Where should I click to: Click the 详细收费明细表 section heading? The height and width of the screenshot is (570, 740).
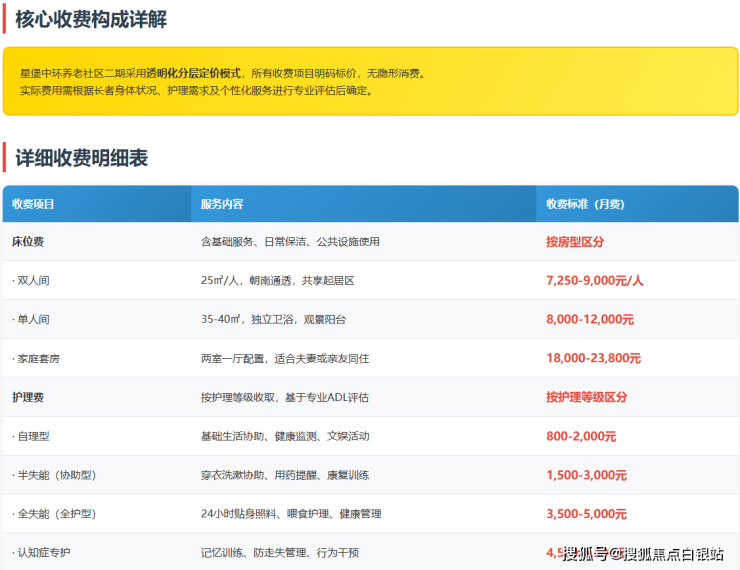click(x=81, y=158)
